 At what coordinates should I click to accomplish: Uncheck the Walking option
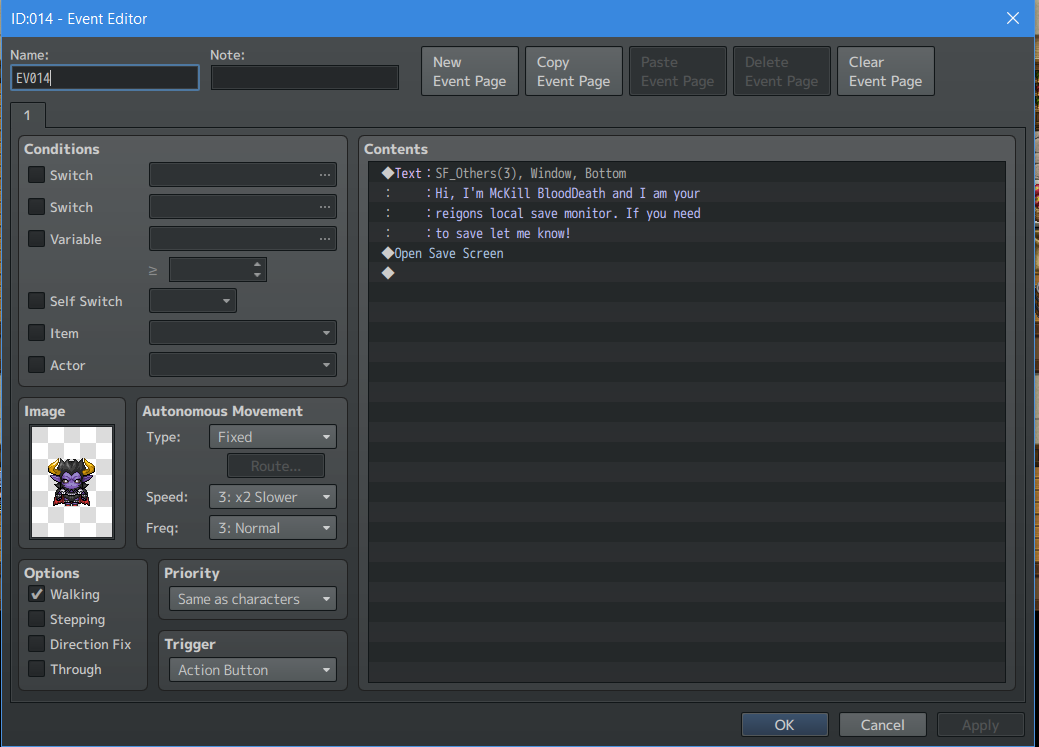(x=36, y=594)
